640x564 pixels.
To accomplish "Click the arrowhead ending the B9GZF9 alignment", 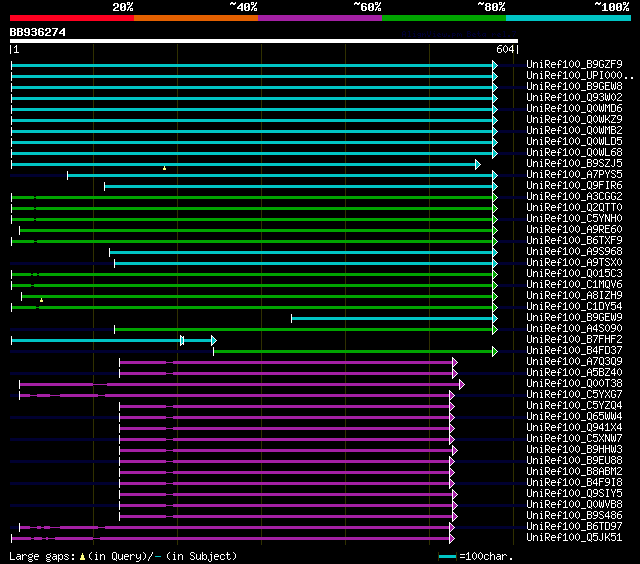I will 494,65.
